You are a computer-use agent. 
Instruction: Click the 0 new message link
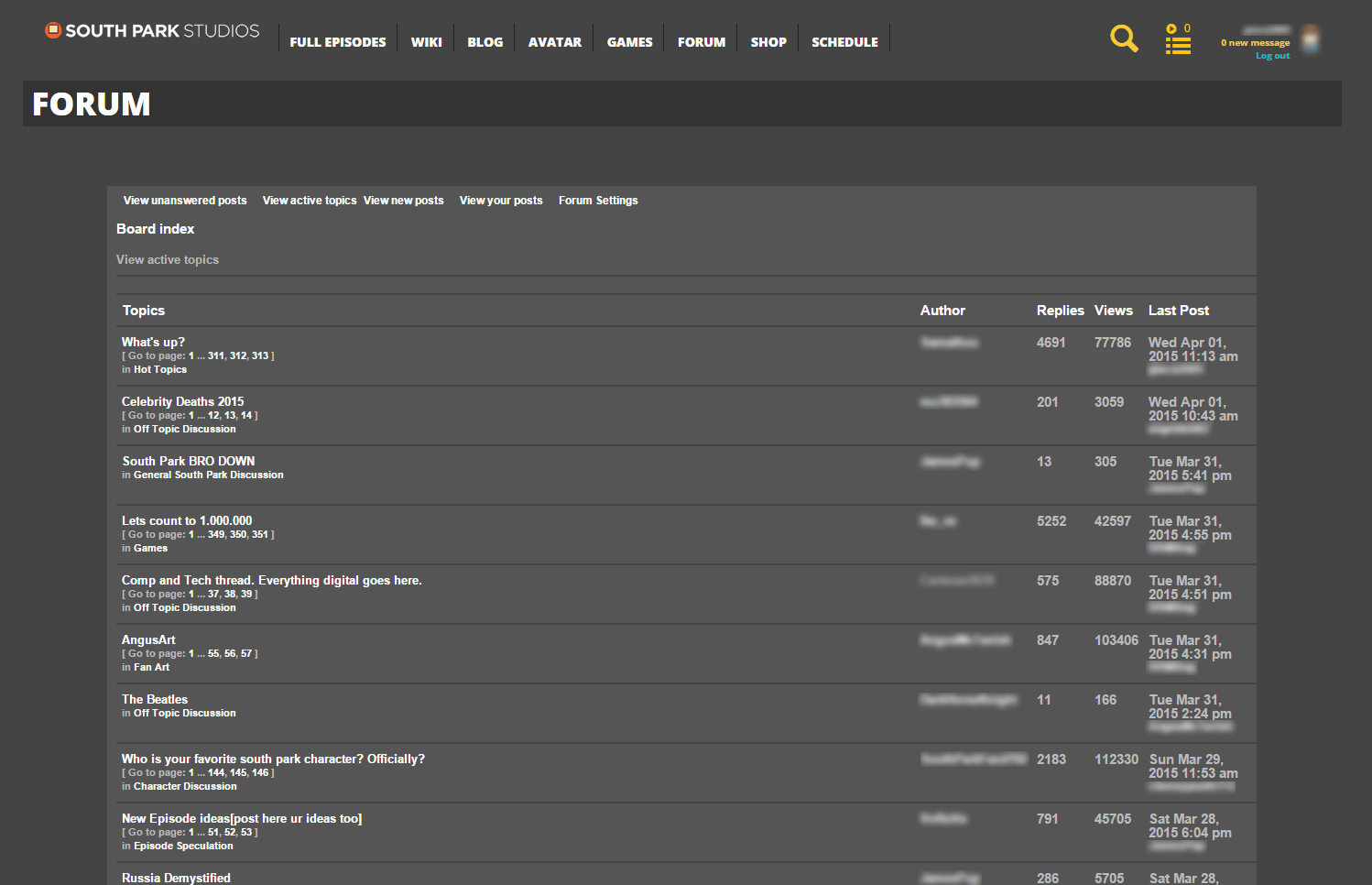(x=1255, y=43)
